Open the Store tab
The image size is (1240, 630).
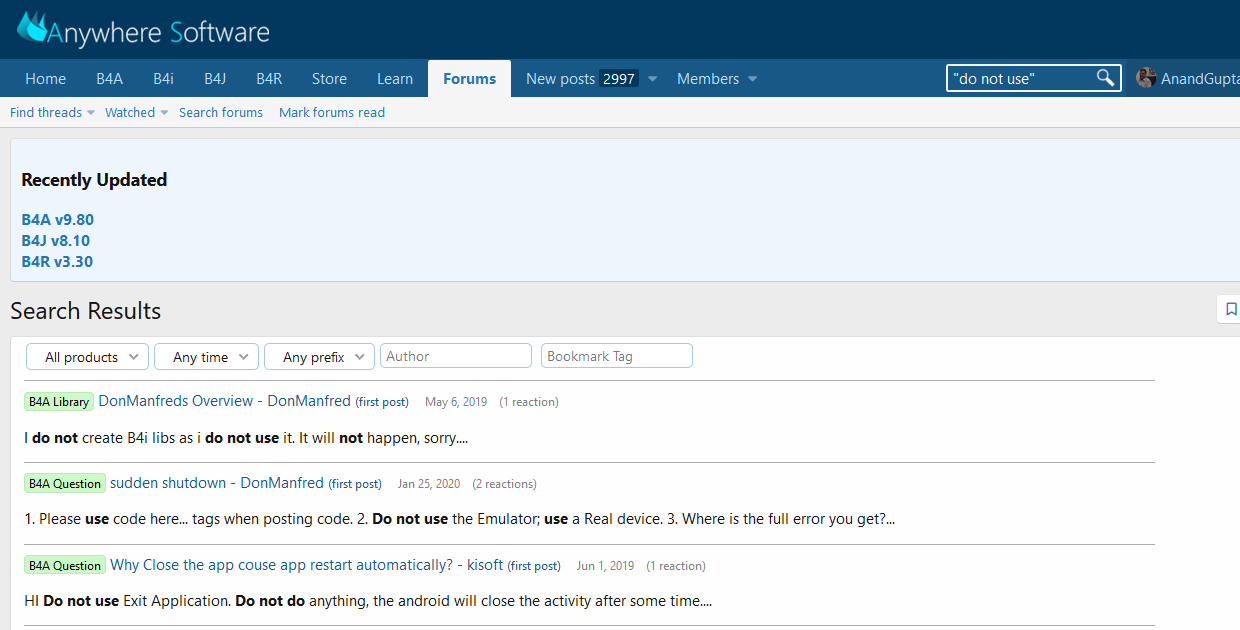tap(329, 79)
